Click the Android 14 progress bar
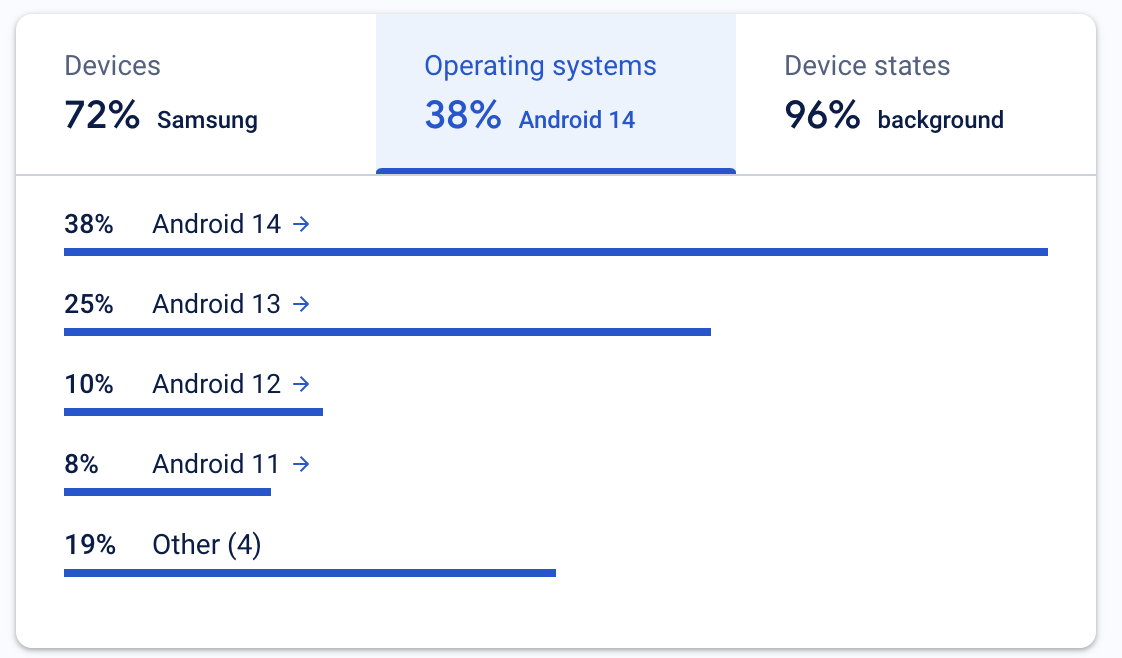Viewport: 1122px width, 658px height. (x=555, y=252)
